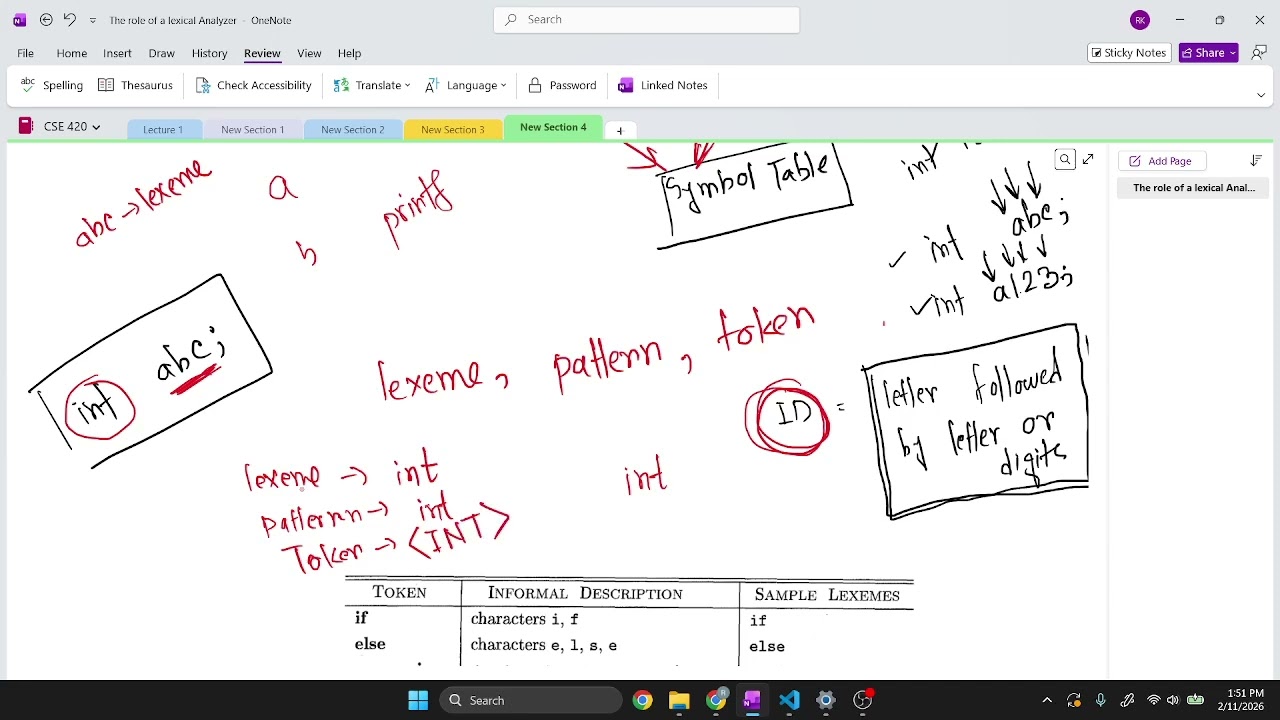Click the sync refresh tray icon

(1074, 700)
